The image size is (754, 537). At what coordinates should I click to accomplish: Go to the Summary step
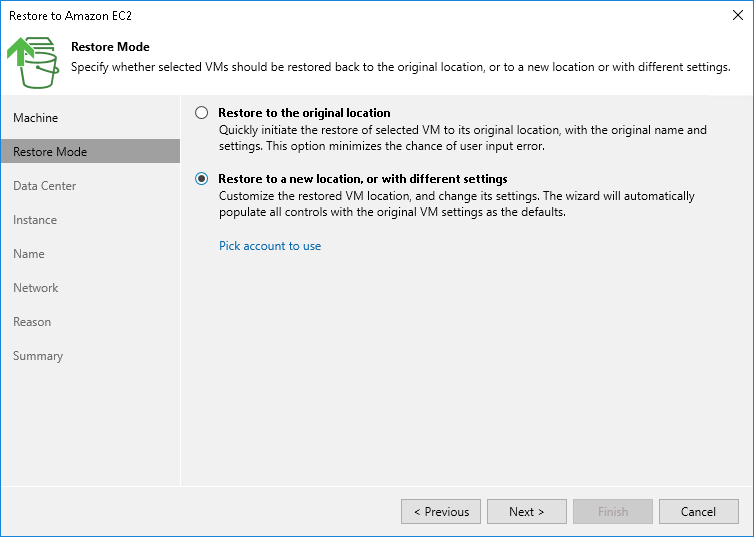point(38,356)
